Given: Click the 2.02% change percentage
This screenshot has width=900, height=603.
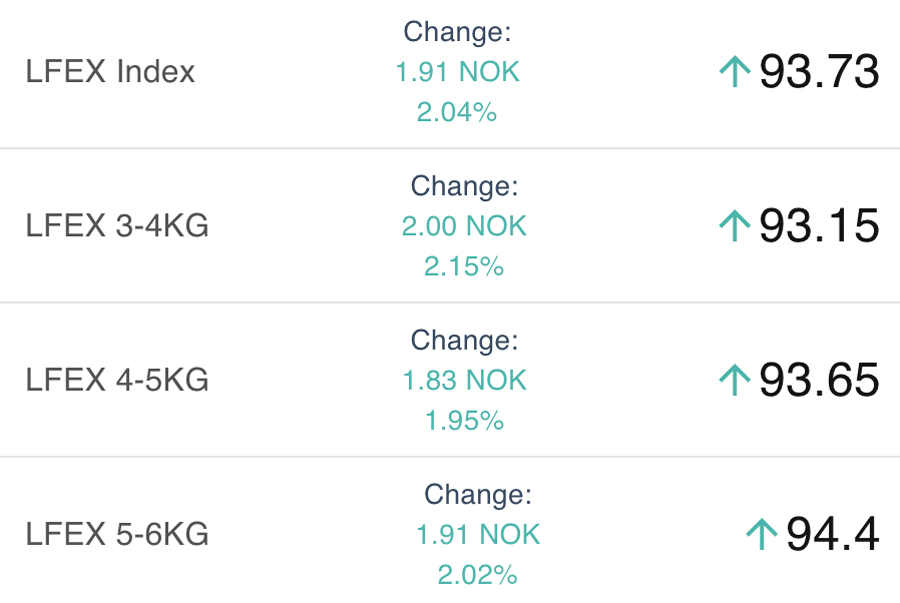Looking at the screenshot, I should pos(477,574).
